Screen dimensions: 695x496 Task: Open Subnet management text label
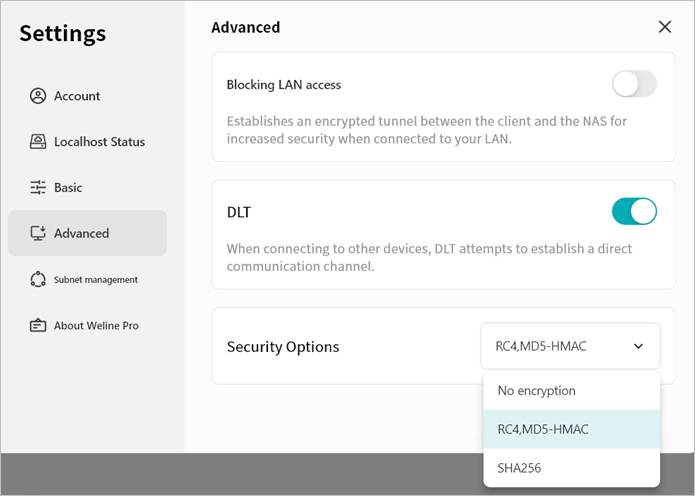[x=96, y=280]
